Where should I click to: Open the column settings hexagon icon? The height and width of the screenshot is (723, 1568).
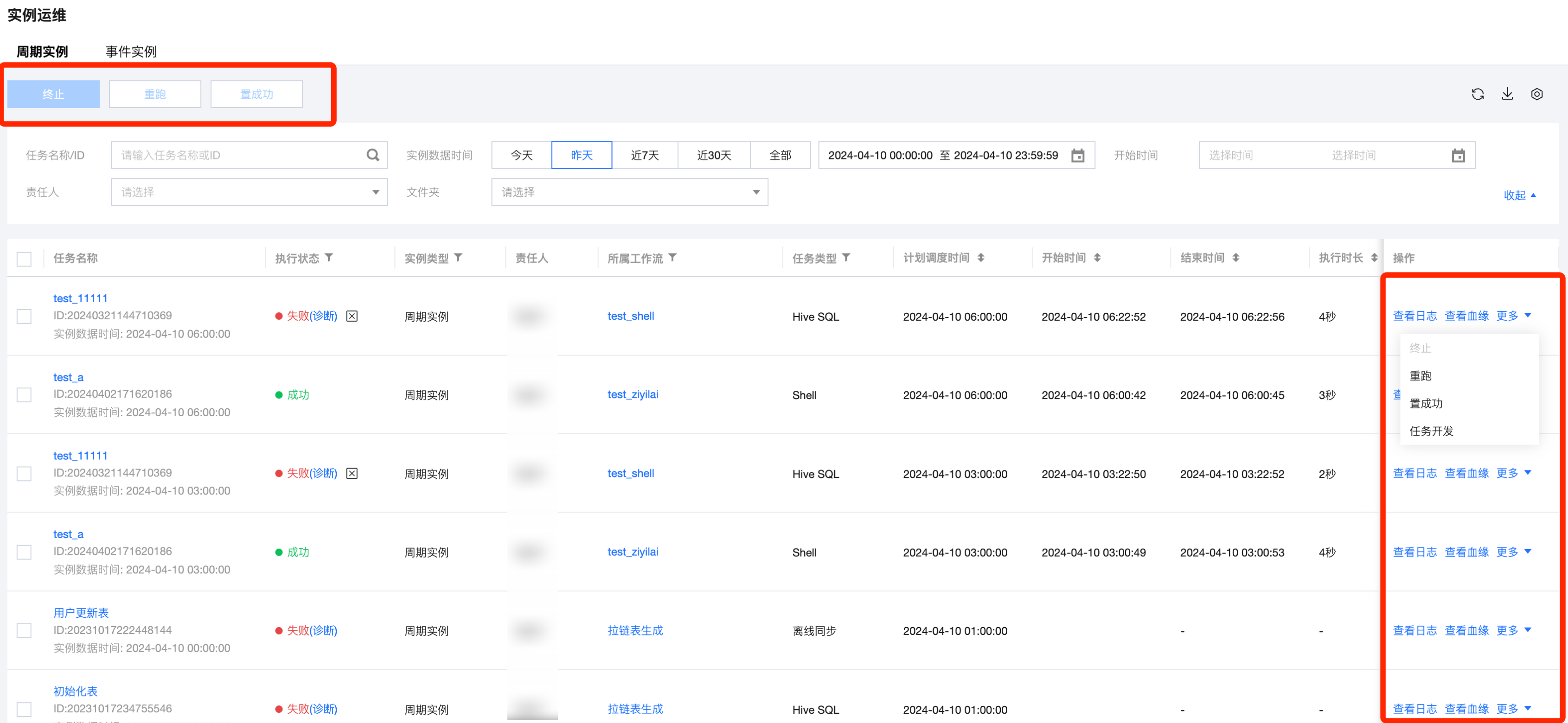click(1536, 94)
